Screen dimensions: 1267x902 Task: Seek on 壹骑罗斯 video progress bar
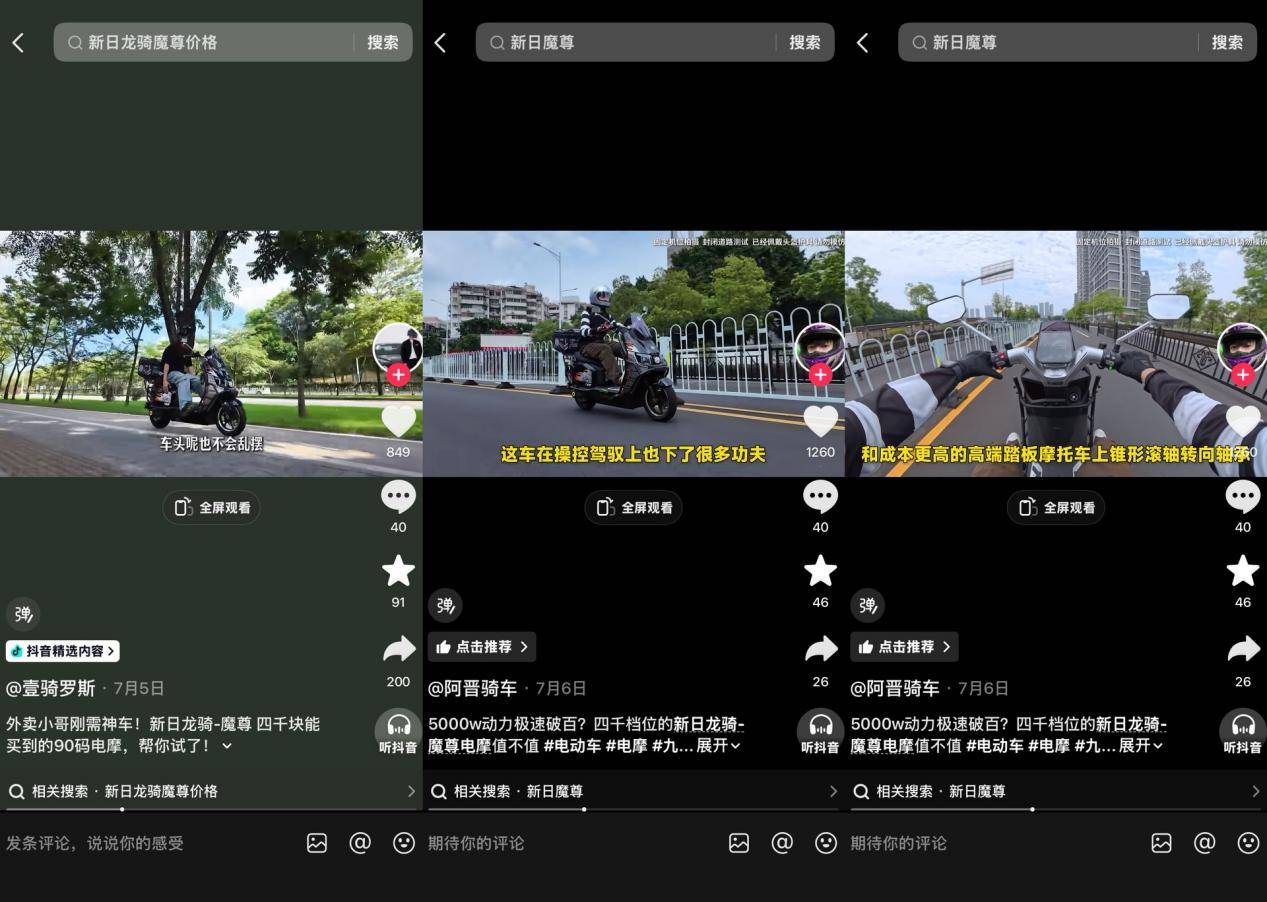[211, 809]
